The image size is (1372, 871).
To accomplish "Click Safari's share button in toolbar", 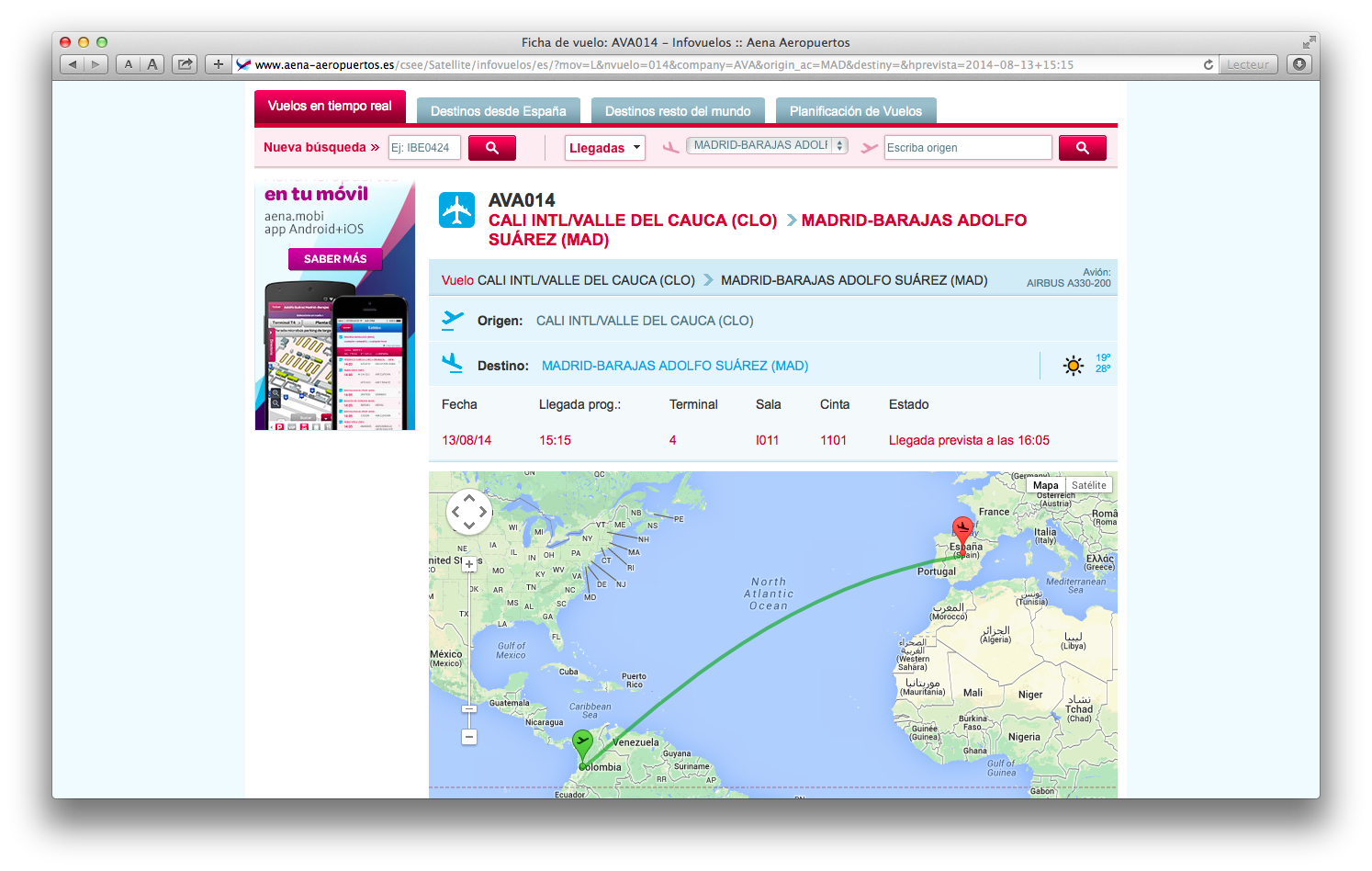I will click(x=185, y=64).
